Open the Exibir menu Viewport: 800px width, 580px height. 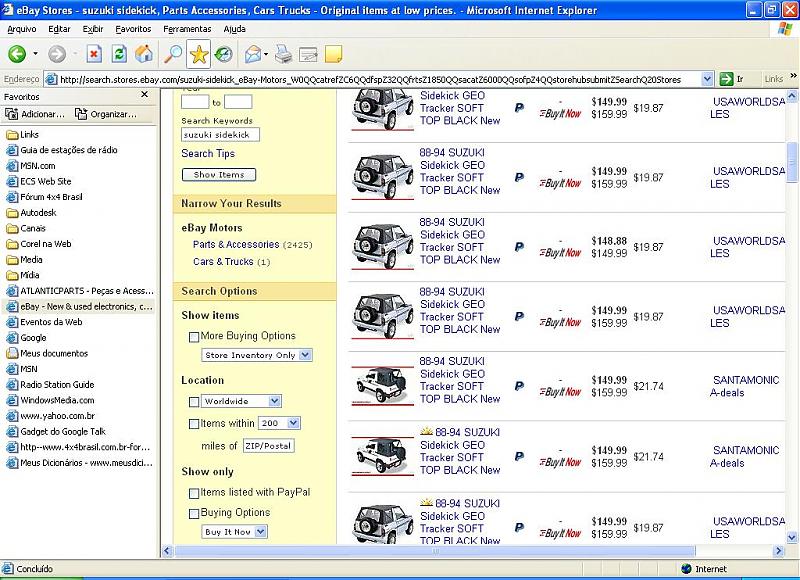point(93,29)
